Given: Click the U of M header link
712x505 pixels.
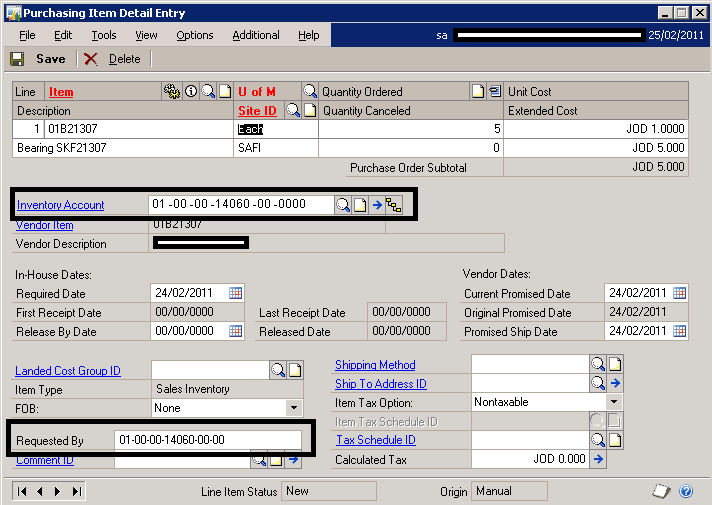Looking at the screenshot, I should (257, 92).
